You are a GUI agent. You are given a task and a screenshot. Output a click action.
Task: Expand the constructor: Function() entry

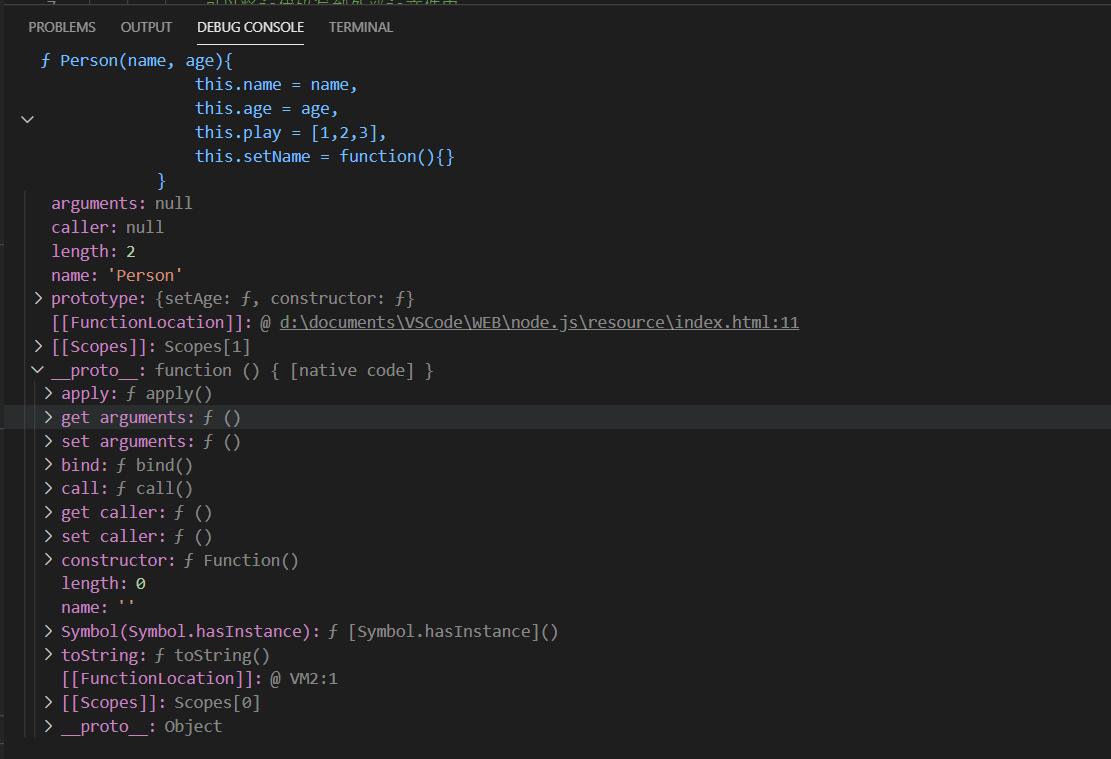click(48, 560)
